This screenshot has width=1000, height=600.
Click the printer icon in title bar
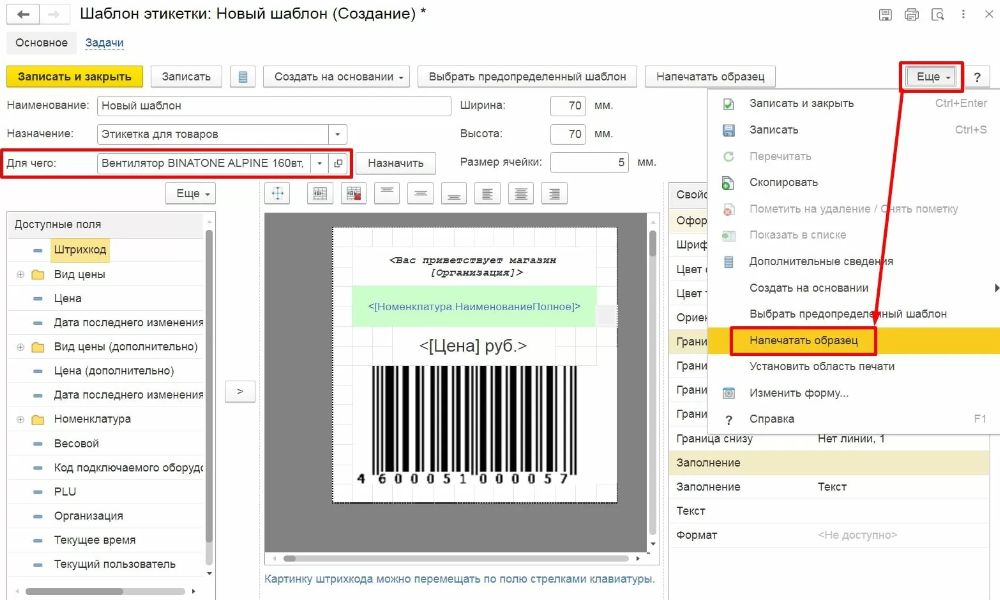tap(911, 15)
